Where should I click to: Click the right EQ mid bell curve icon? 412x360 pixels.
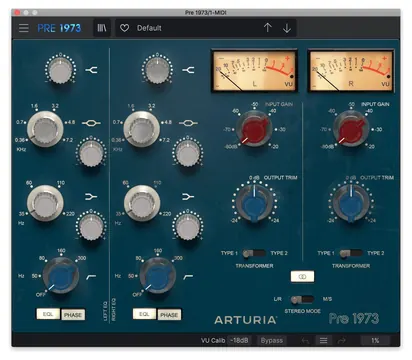point(188,123)
